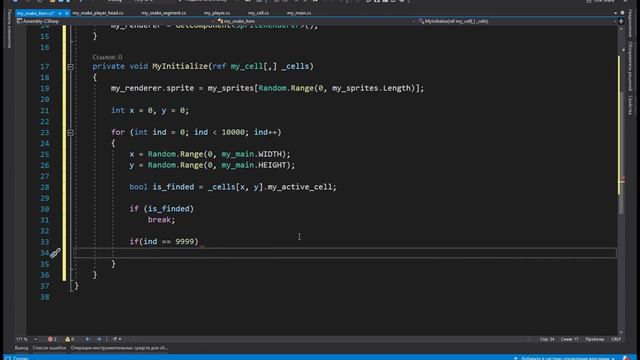
Task: Click line number 19 in the gutter
Action: click(44, 89)
